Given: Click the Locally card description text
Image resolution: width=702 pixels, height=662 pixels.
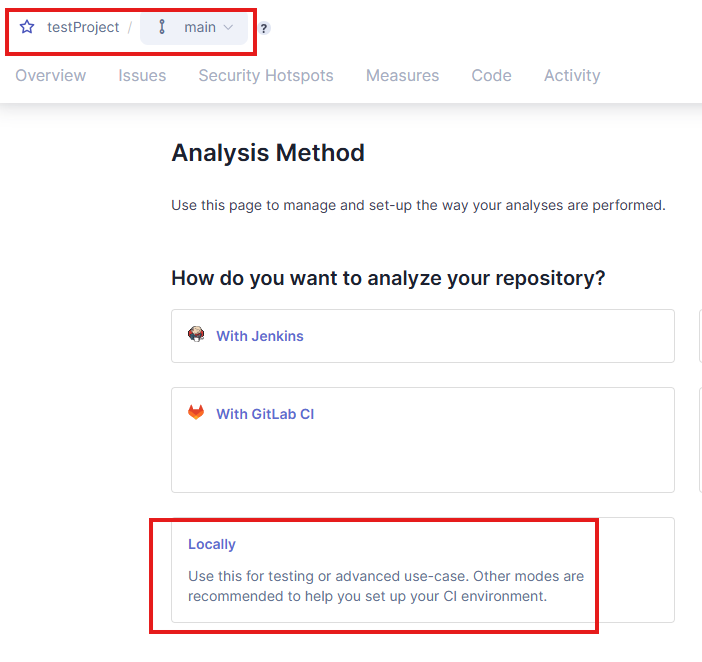Looking at the screenshot, I should click(386, 586).
